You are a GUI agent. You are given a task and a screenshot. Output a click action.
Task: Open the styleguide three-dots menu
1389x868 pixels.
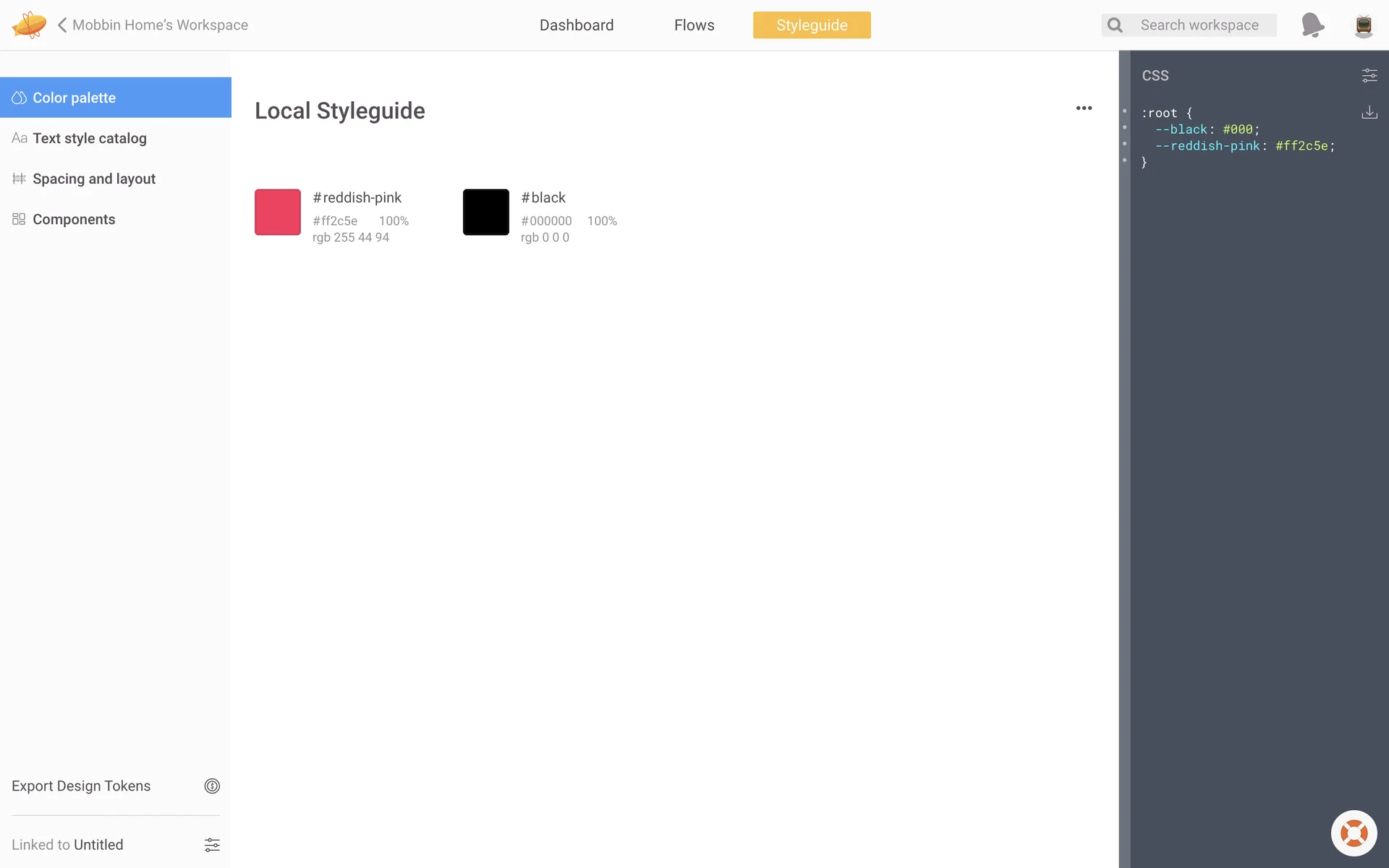1083,109
